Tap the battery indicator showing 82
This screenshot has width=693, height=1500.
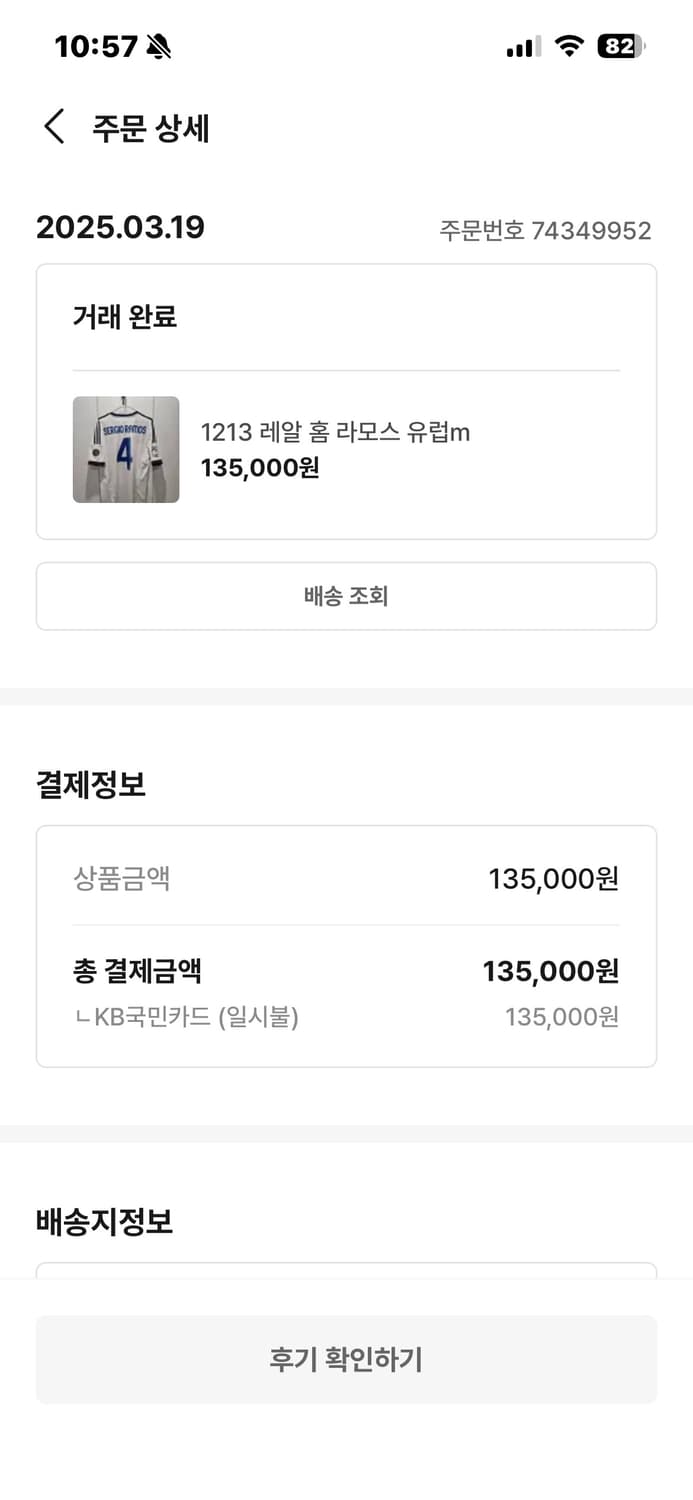[620, 45]
